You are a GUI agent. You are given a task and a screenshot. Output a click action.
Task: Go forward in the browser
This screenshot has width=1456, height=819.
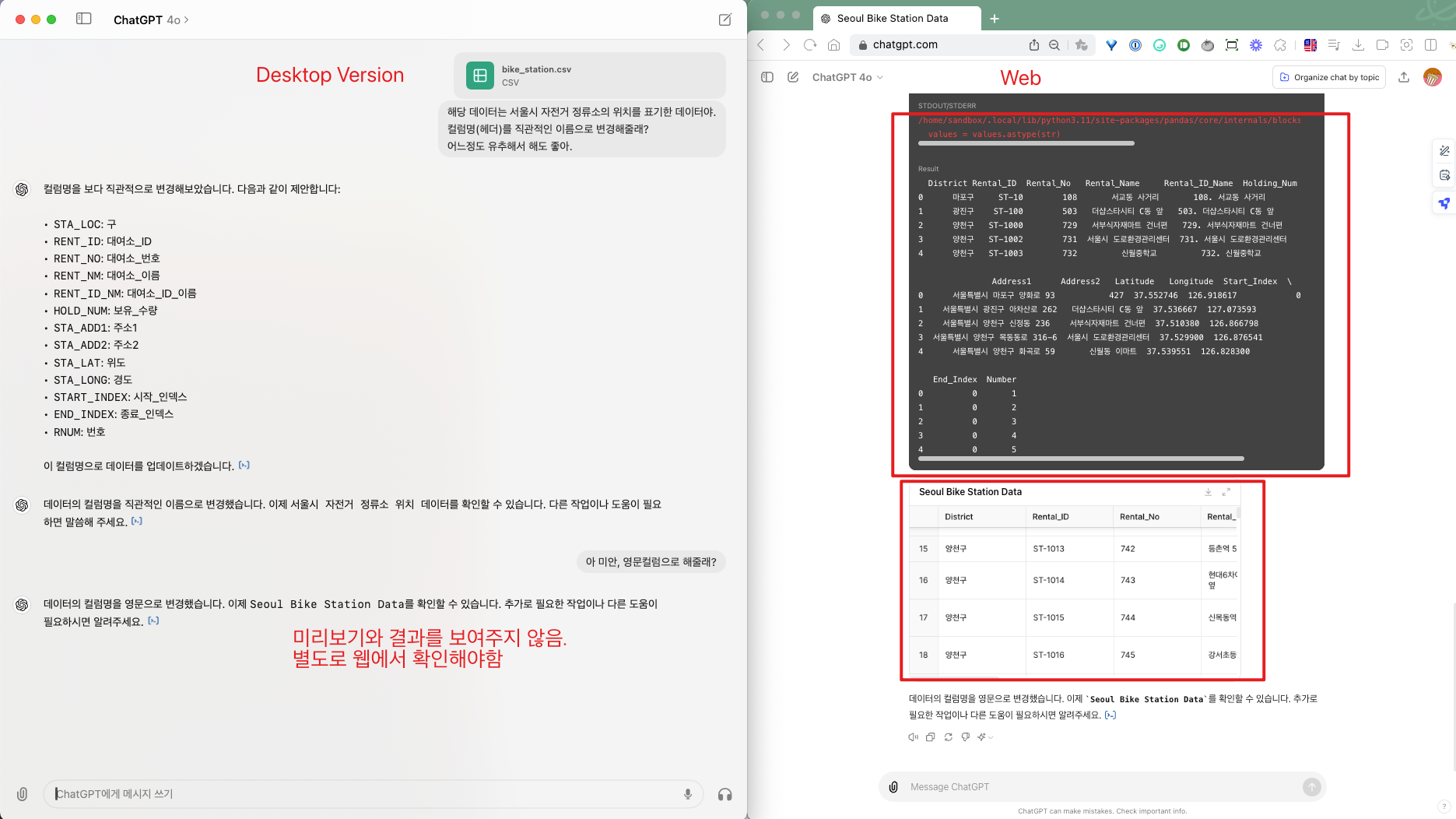coord(786,45)
